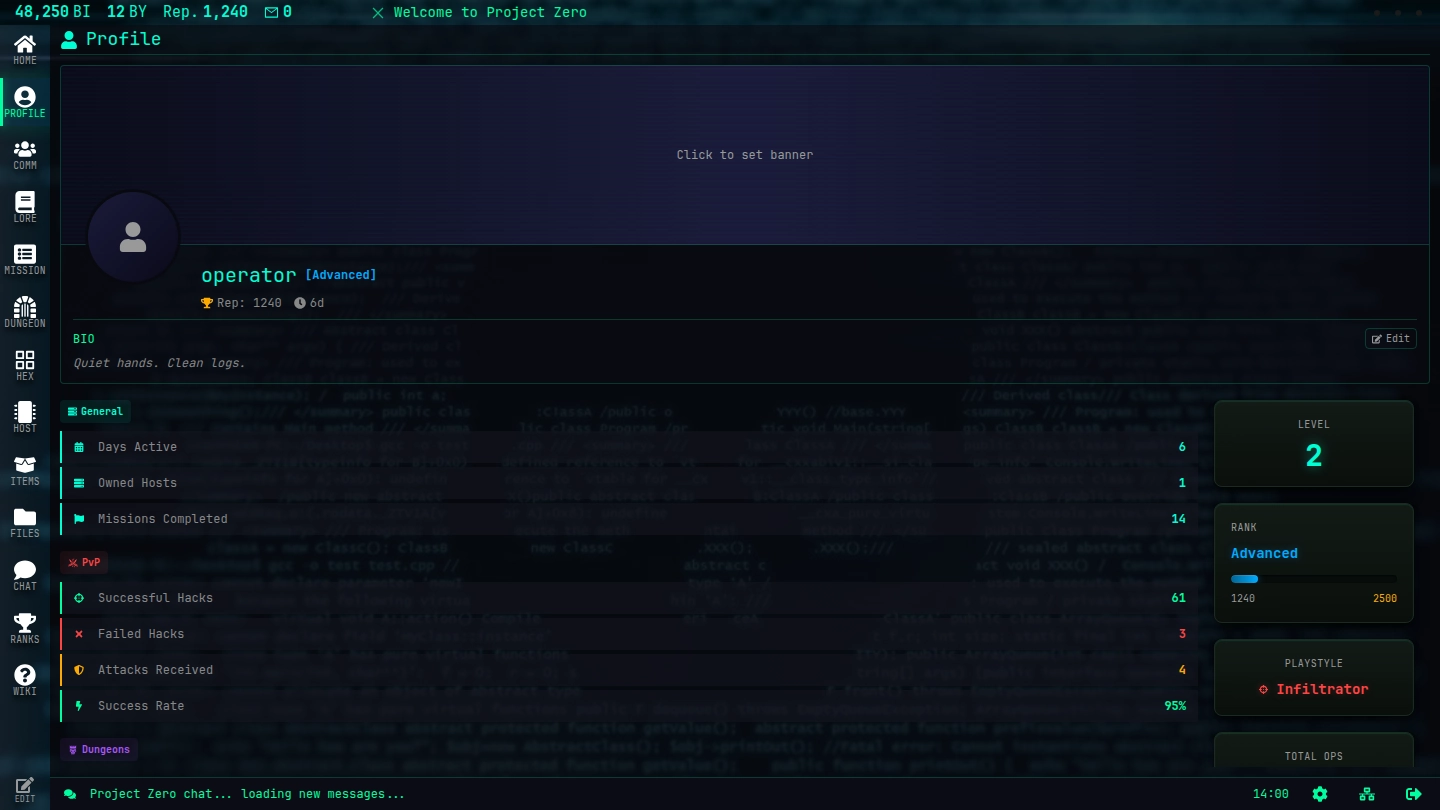
Task: Select the General stats section header
Action: click(x=95, y=411)
